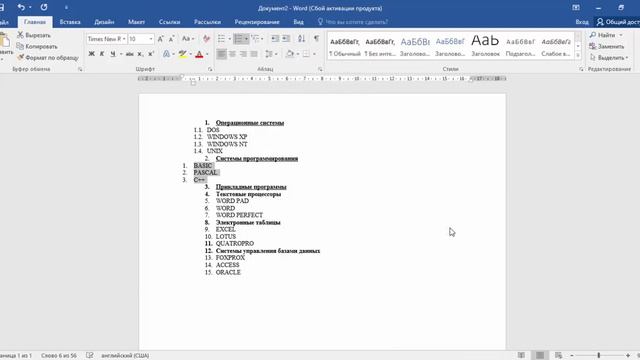This screenshot has width=640, height=360.
Task: Sort the selected text alphabetically
Action: (x=301, y=39)
